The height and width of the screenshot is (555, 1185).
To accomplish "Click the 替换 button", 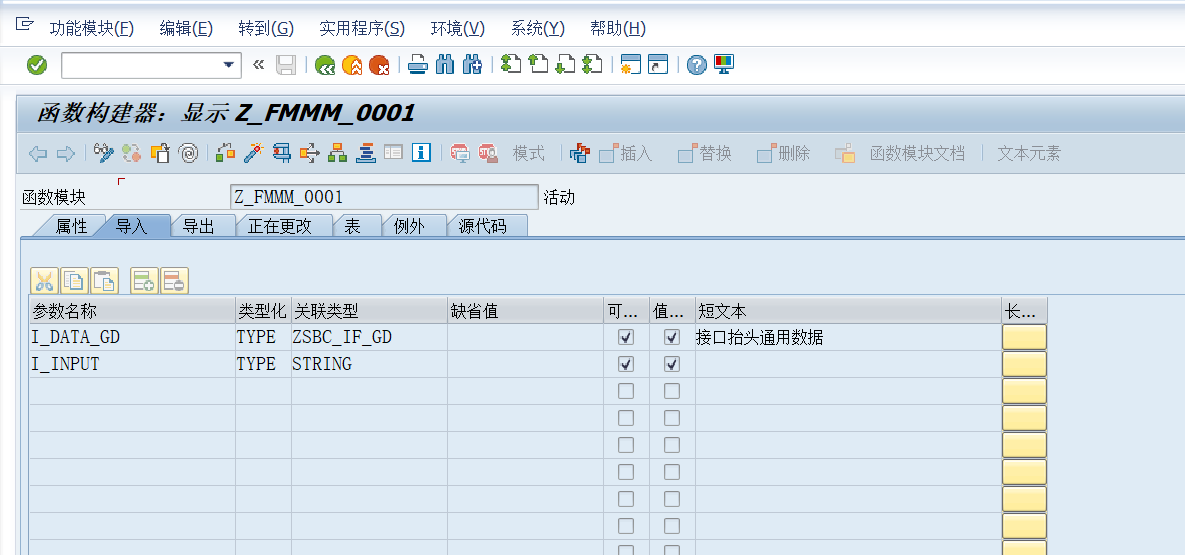I will 704,153.
